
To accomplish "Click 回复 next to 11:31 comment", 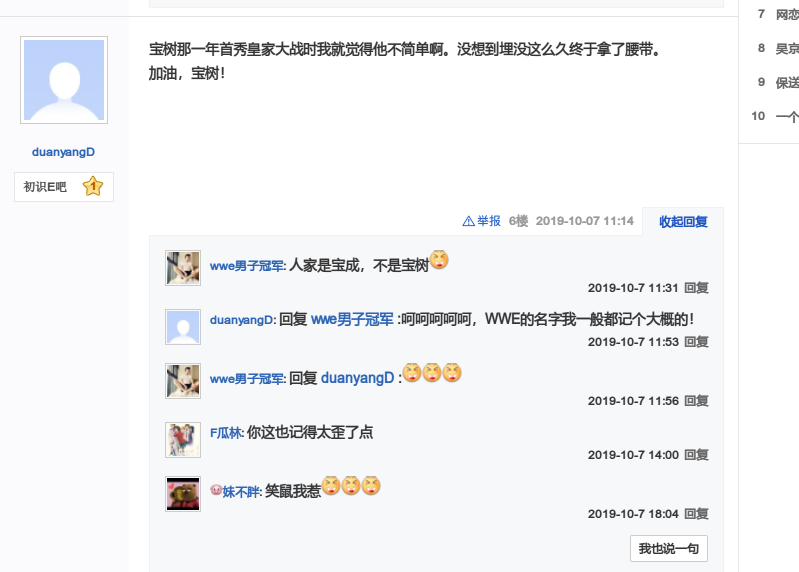I will [696, 288].
